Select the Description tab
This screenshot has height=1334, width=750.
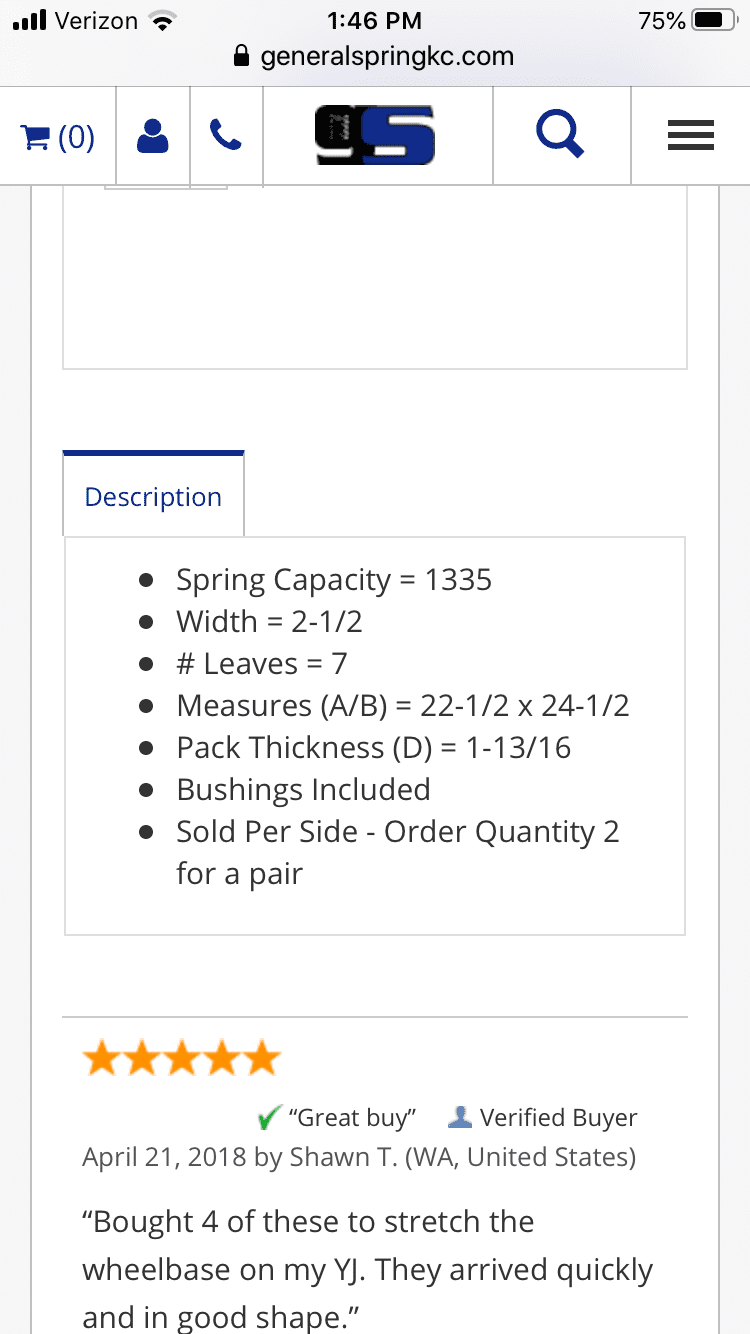(153, 497)
